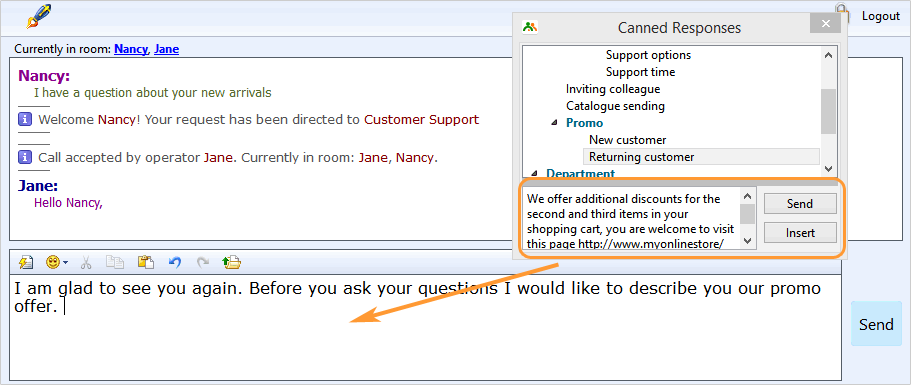This screenshot has height=385, width=911.
Task: Click the Paste clipboard icon
Action: (146, 262)
